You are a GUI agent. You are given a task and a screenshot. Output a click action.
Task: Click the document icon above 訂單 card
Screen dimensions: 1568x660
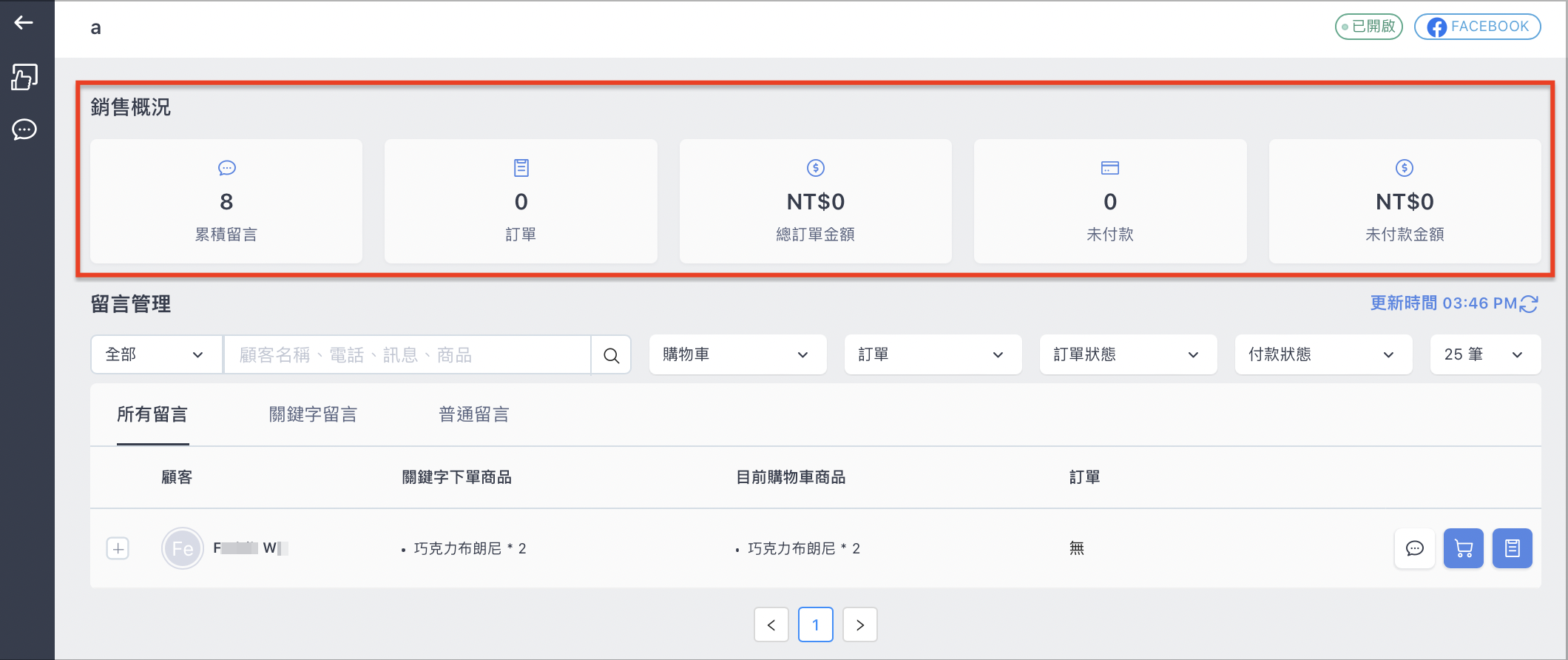(521, 168)
